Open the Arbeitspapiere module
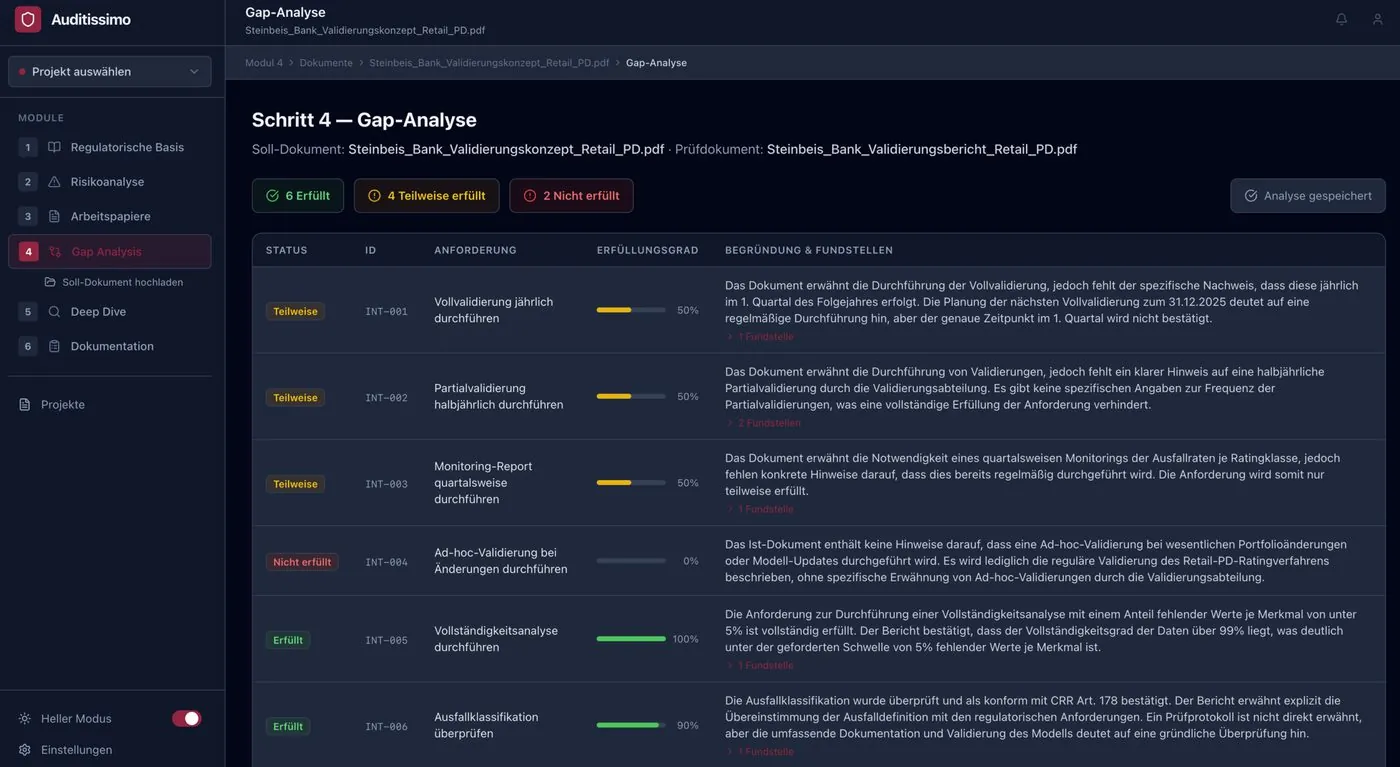The width and height of the screenshot is (1400, 767). pos(110,216)
